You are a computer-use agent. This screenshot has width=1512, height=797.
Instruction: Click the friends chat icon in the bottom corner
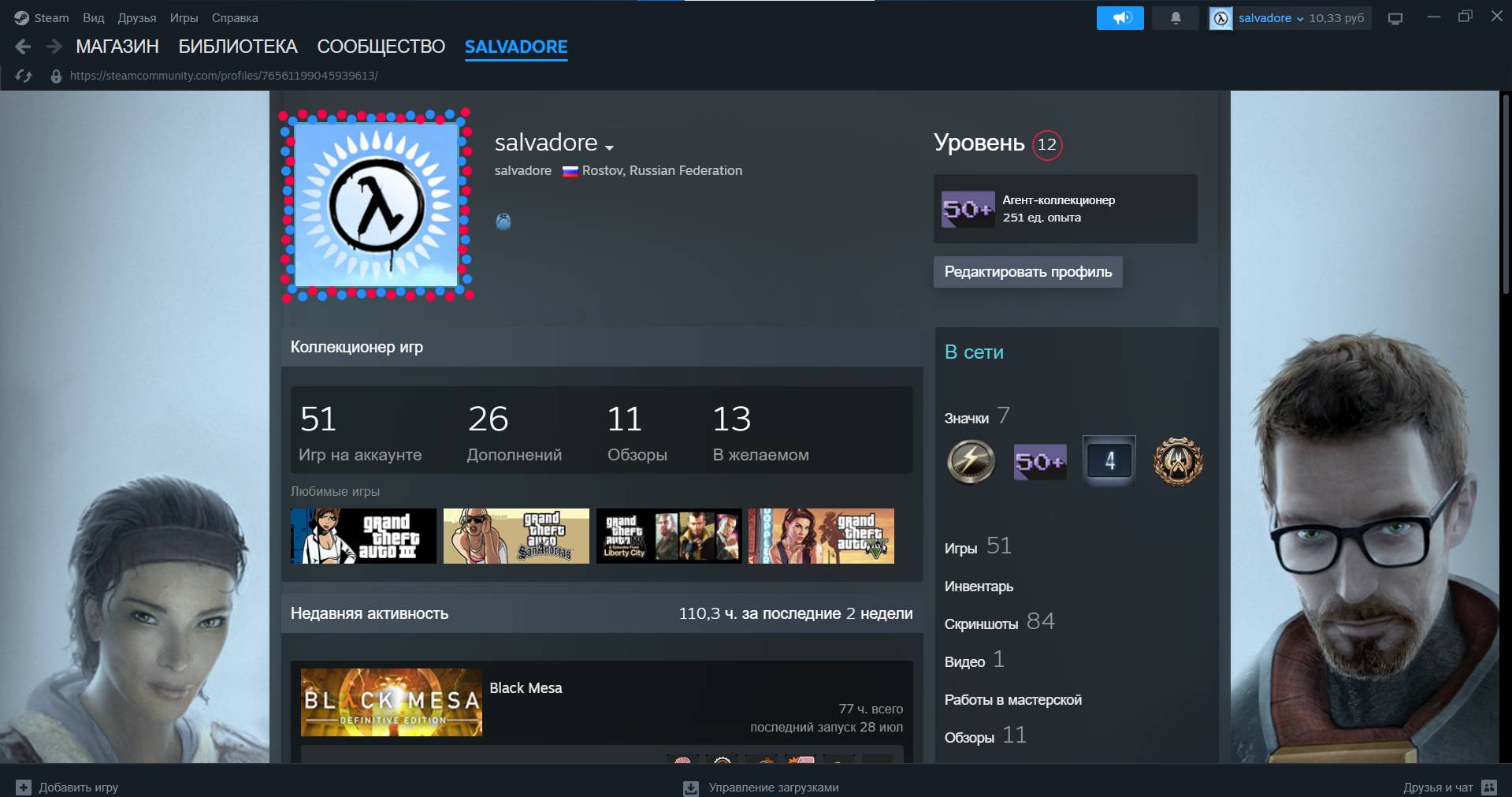pos(1489,787)
